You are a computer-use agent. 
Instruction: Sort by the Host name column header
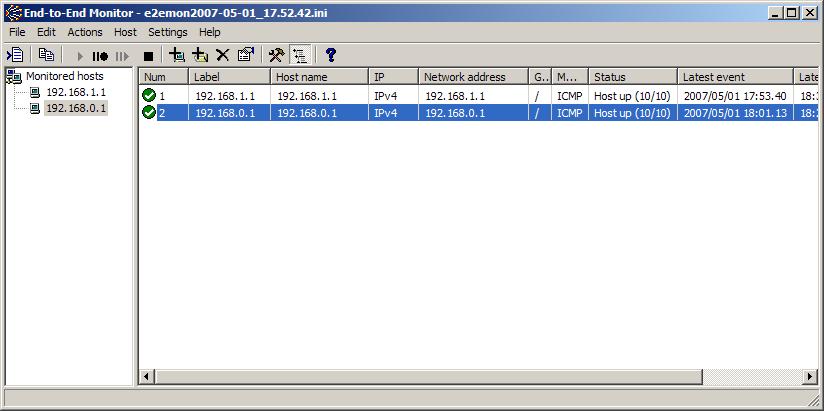(320, 77)
